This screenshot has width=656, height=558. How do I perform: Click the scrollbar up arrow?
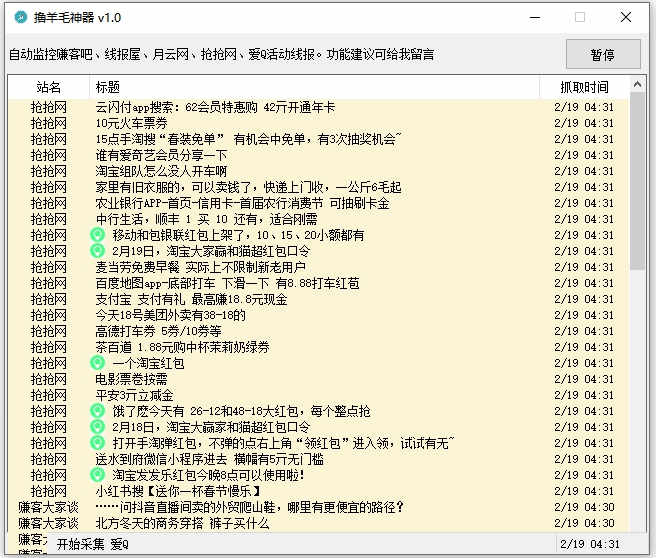pos(637,84)
